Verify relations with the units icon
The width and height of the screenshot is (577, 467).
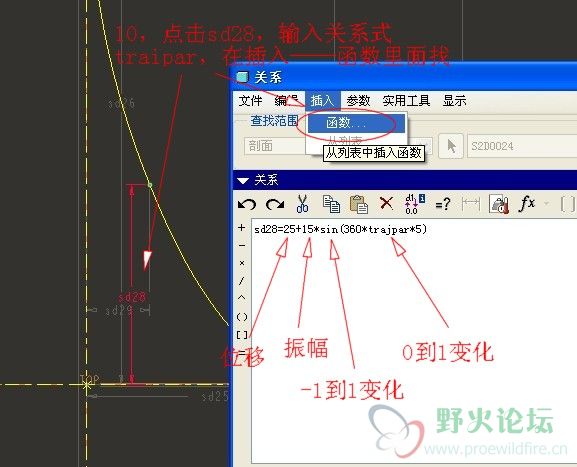[499, 204]
